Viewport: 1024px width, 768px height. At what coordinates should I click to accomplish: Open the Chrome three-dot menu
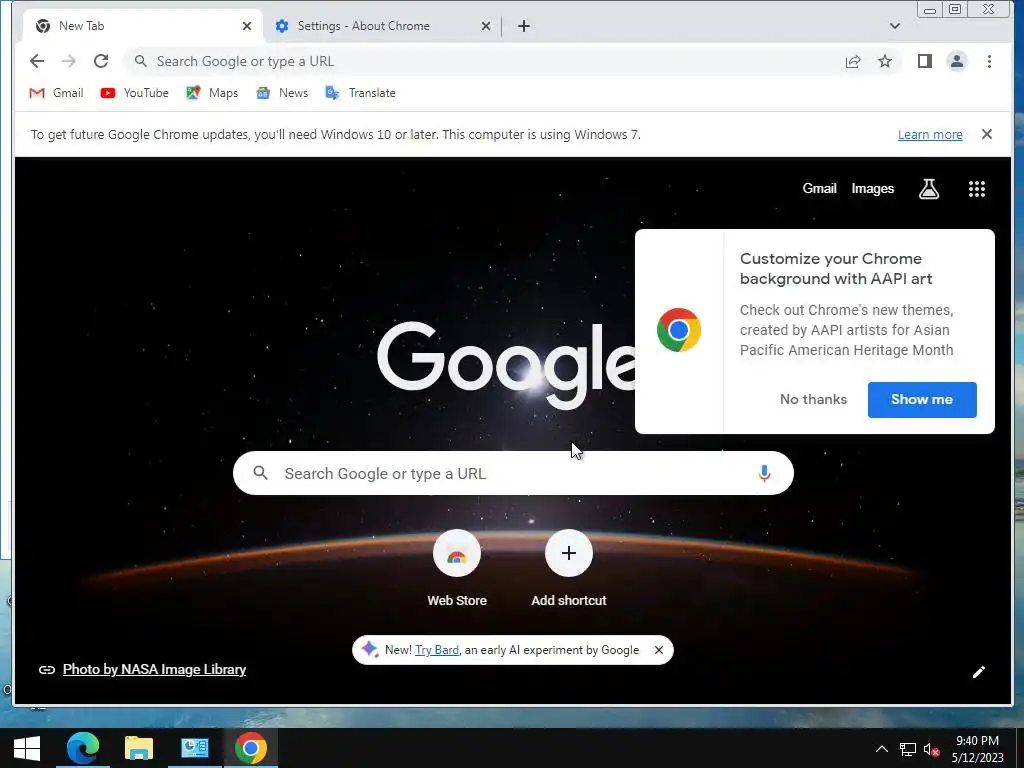[989, 61]
